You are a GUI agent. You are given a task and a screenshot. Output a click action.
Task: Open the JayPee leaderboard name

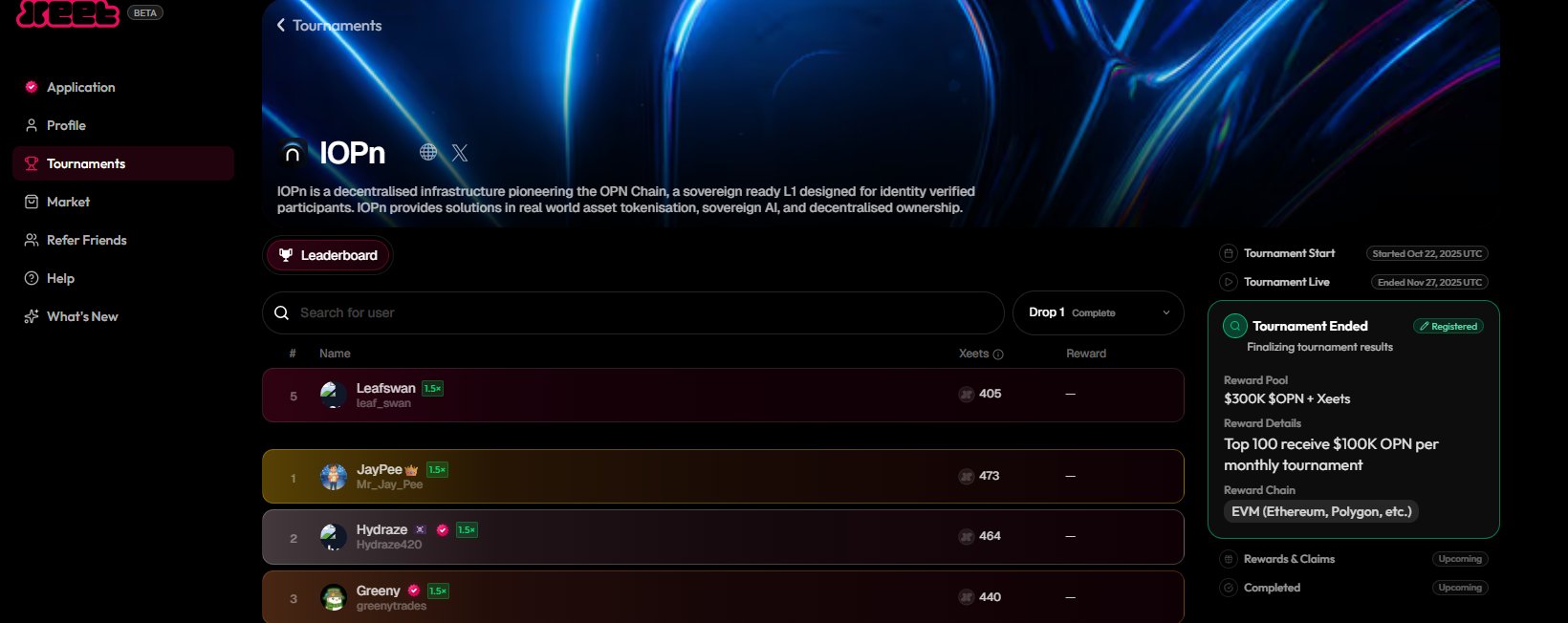tap(380, 469)
